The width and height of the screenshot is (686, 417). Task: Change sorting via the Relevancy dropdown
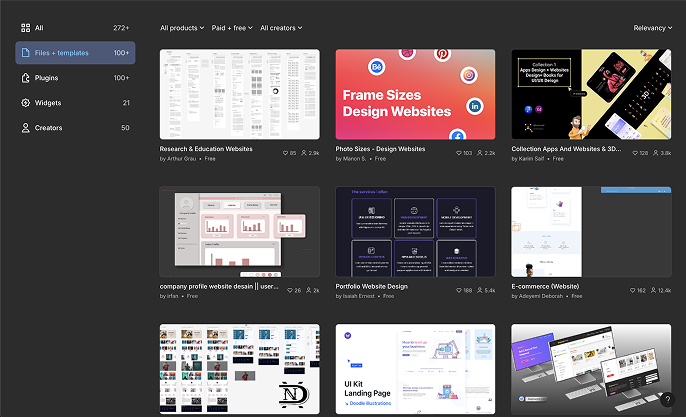pos(653,28)
